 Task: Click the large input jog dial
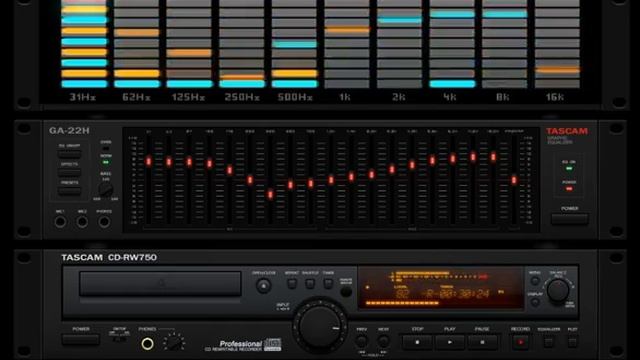click(320, 326)
